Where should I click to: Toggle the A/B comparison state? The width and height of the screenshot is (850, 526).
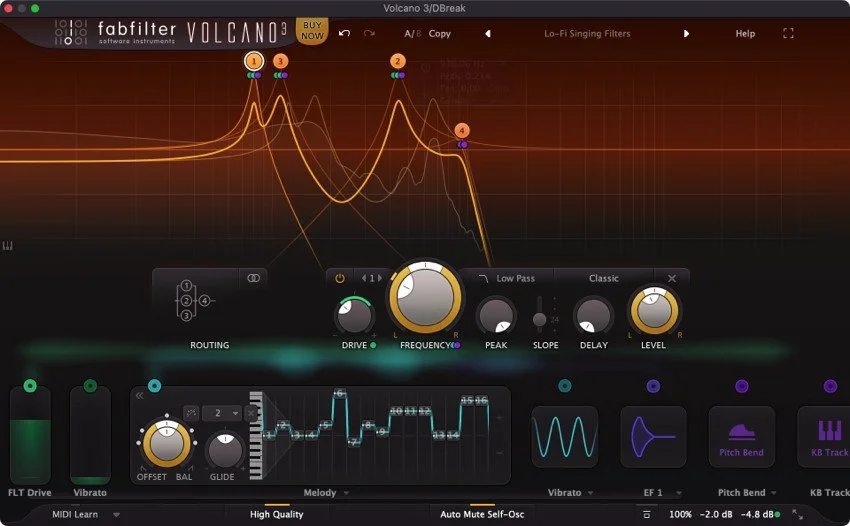click(x=413, y=34)
